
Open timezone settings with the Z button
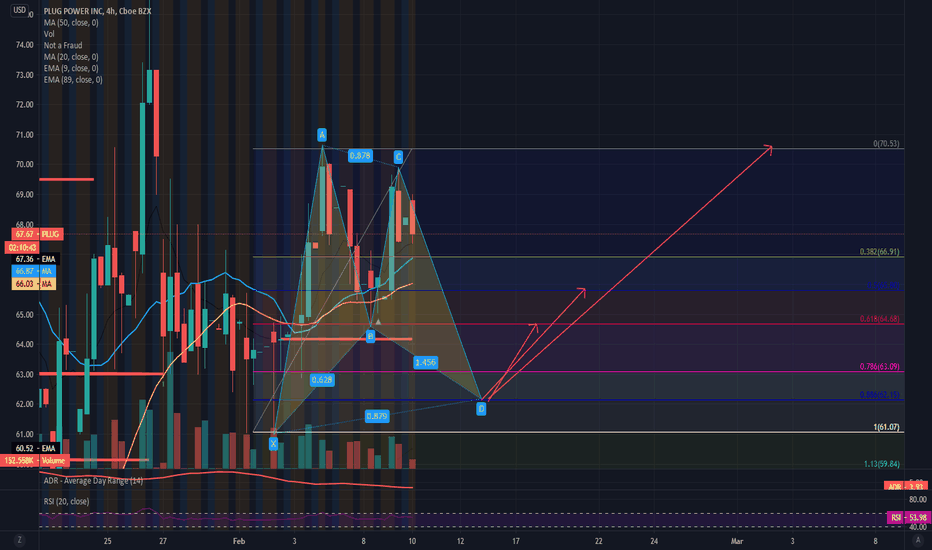(20, 540)
